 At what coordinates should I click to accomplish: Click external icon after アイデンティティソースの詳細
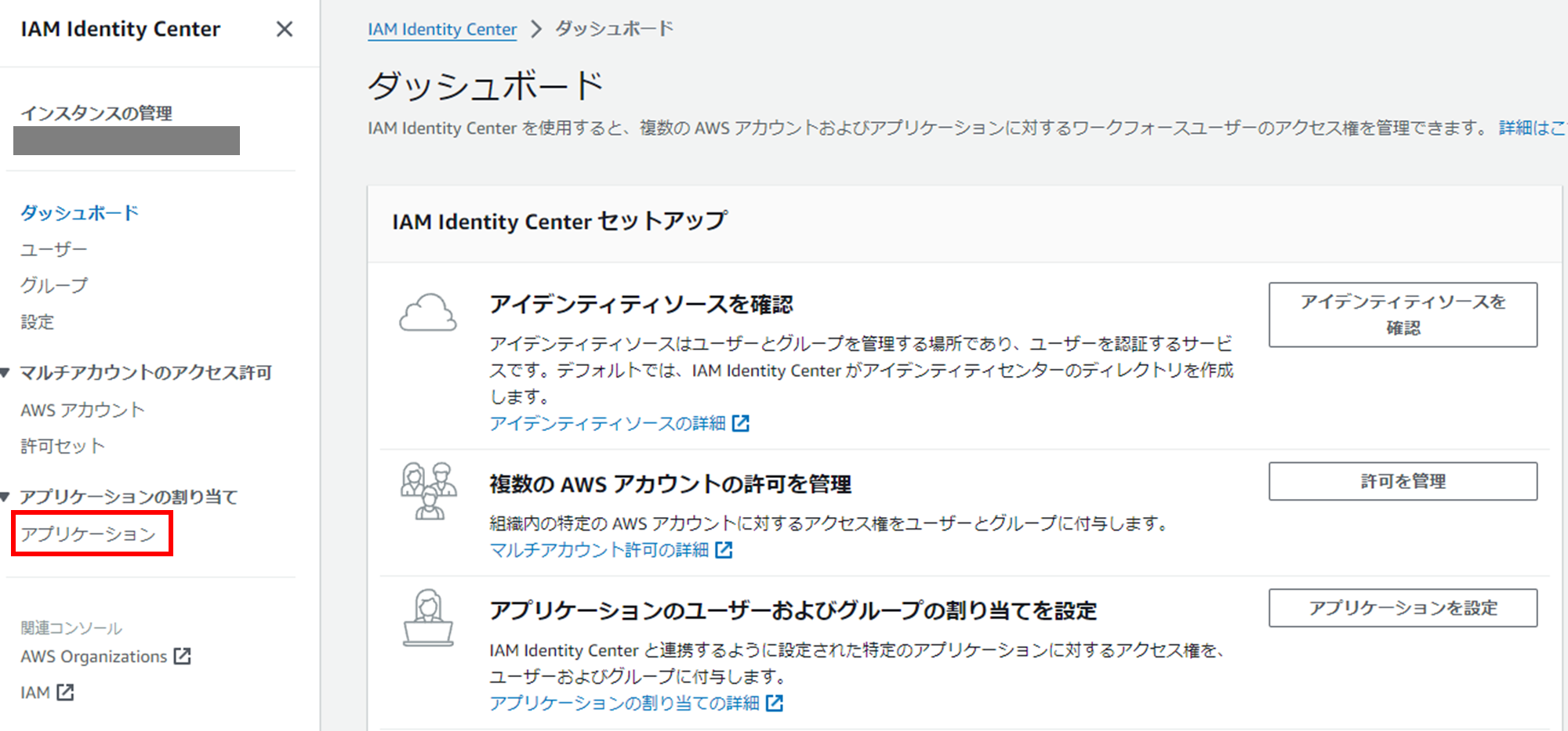[741, 423]
